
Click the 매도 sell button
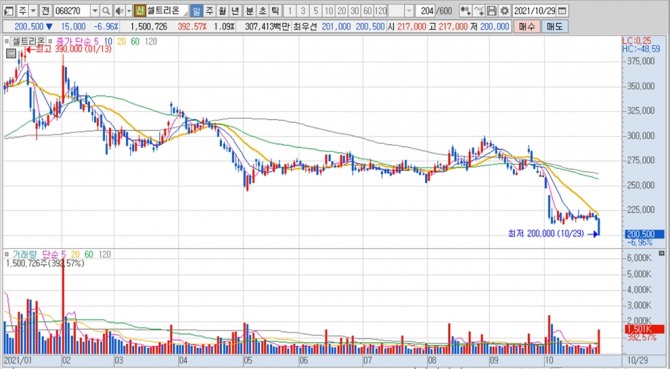tap(554, 26)
